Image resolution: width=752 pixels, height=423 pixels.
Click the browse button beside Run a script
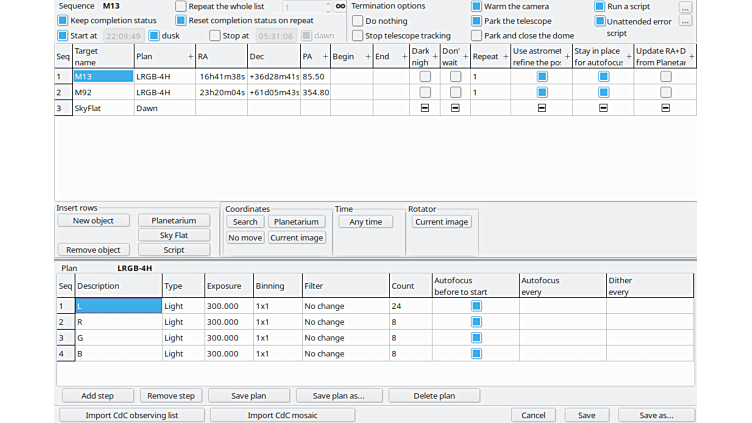click(685, 7)
